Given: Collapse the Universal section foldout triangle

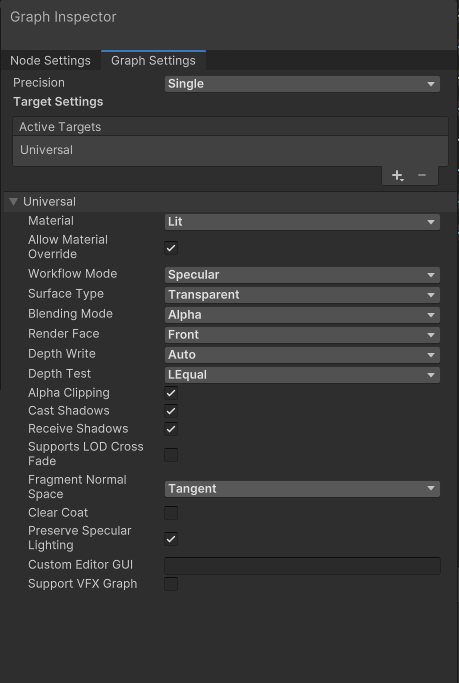Looking at the screenshot, I should (x=14, y=202).
